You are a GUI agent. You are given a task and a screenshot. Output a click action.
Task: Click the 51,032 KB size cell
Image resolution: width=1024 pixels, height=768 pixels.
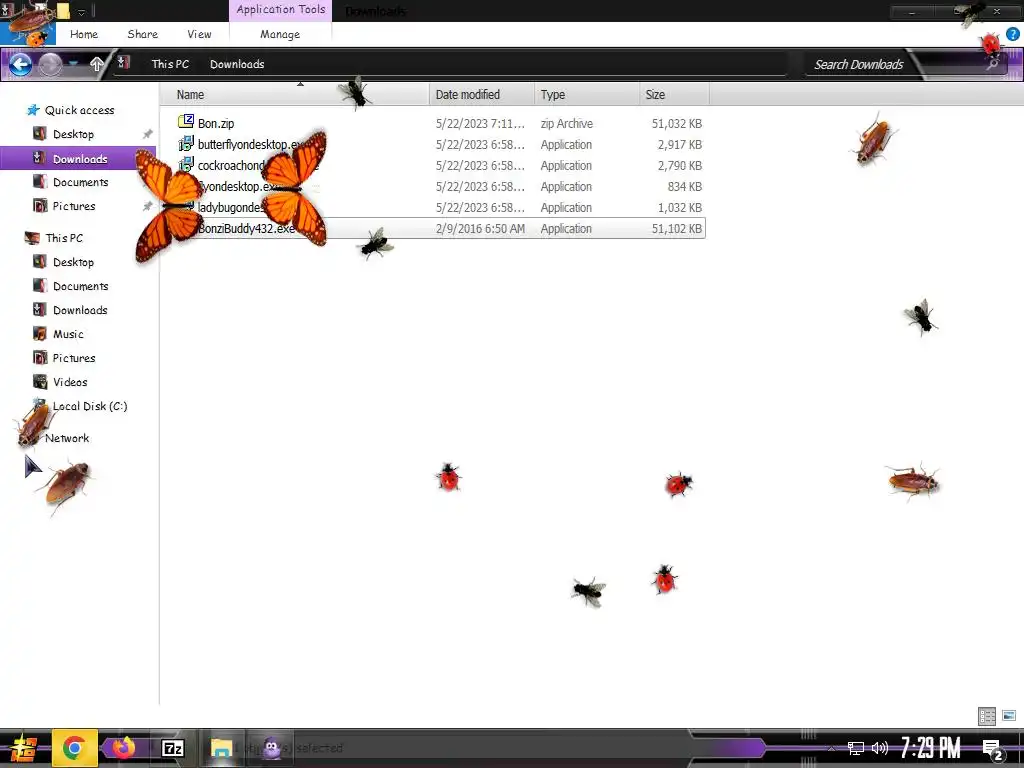(x=677, y=123)
